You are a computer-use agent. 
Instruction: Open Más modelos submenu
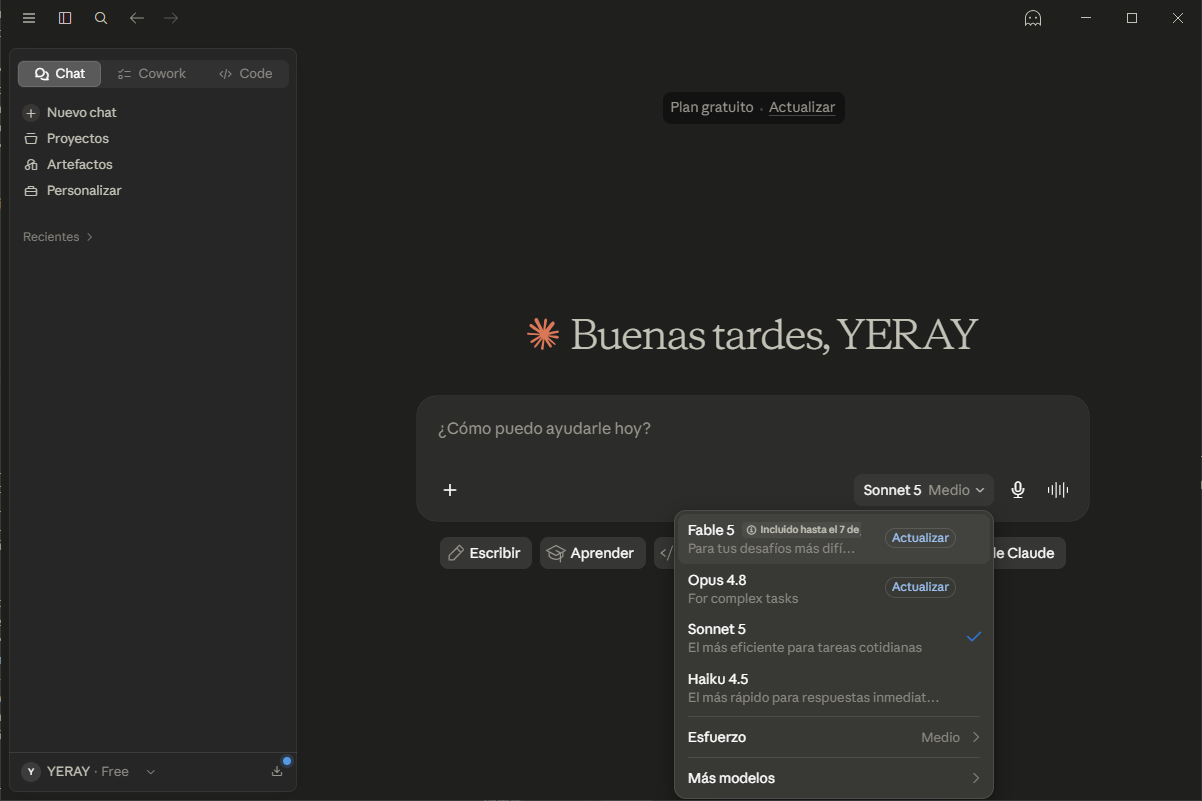click(834, 778)
